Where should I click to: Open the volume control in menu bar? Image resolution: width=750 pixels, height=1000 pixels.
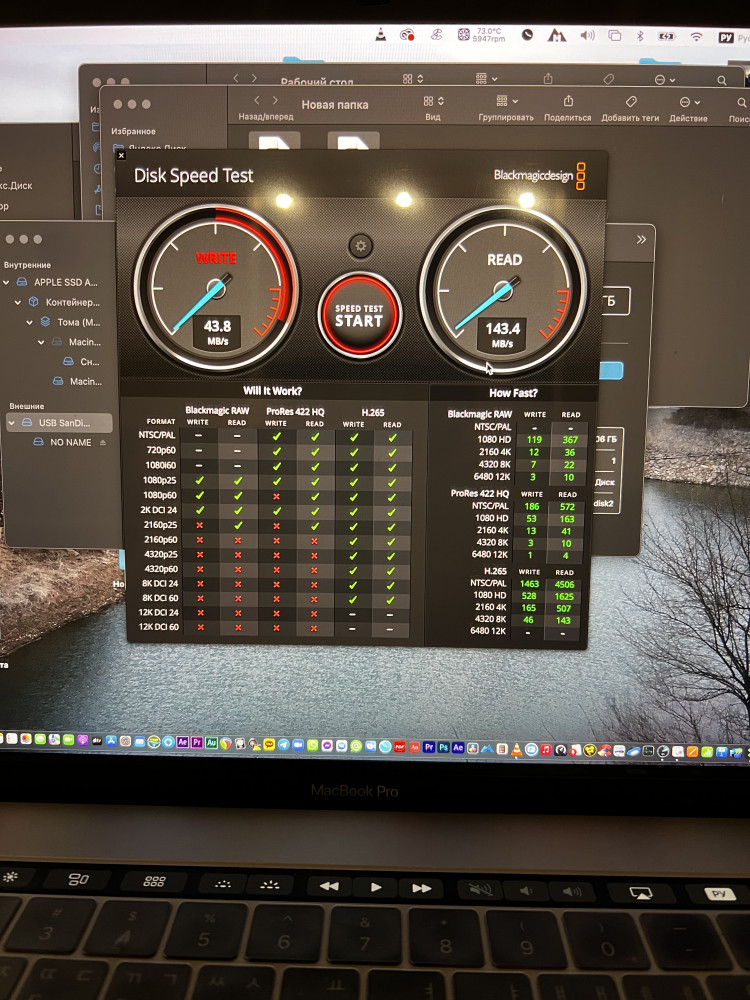click(587, 36)
